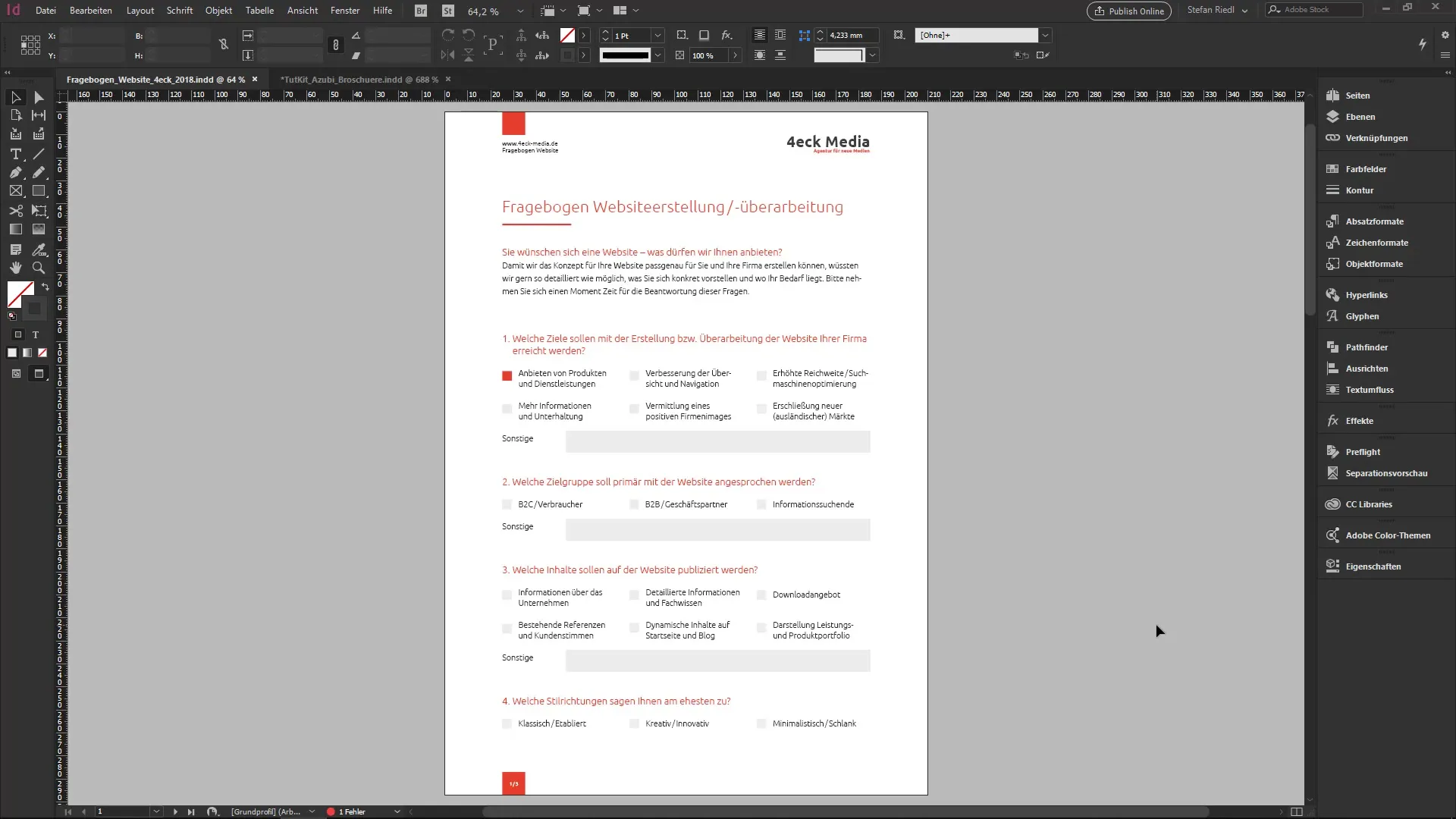This screenshot has width=1456, height=819.
Task: Select the Rectangle Frame tool
Action: [15, 191]
